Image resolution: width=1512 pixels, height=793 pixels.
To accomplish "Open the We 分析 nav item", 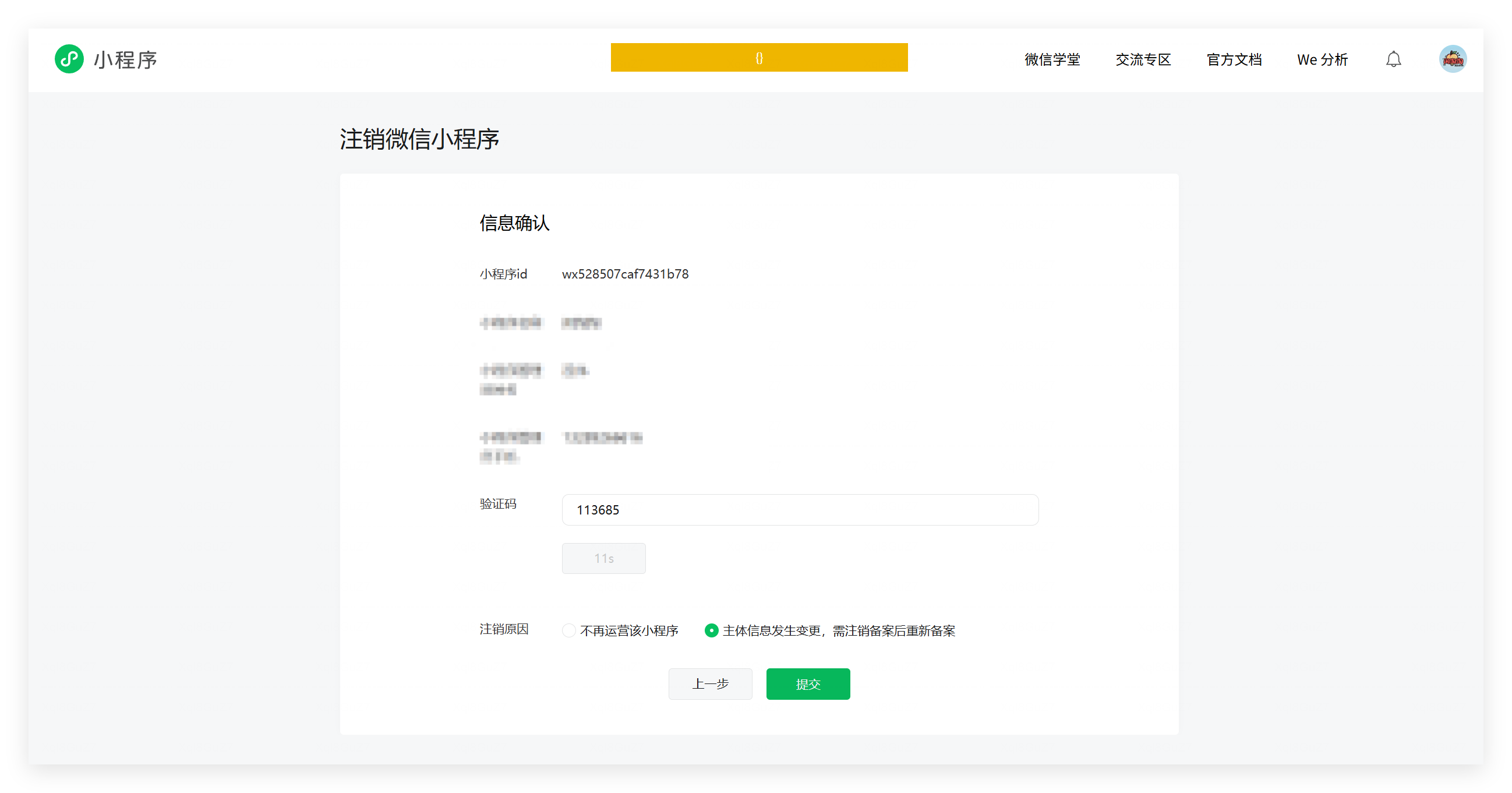I will [1322, 60].
